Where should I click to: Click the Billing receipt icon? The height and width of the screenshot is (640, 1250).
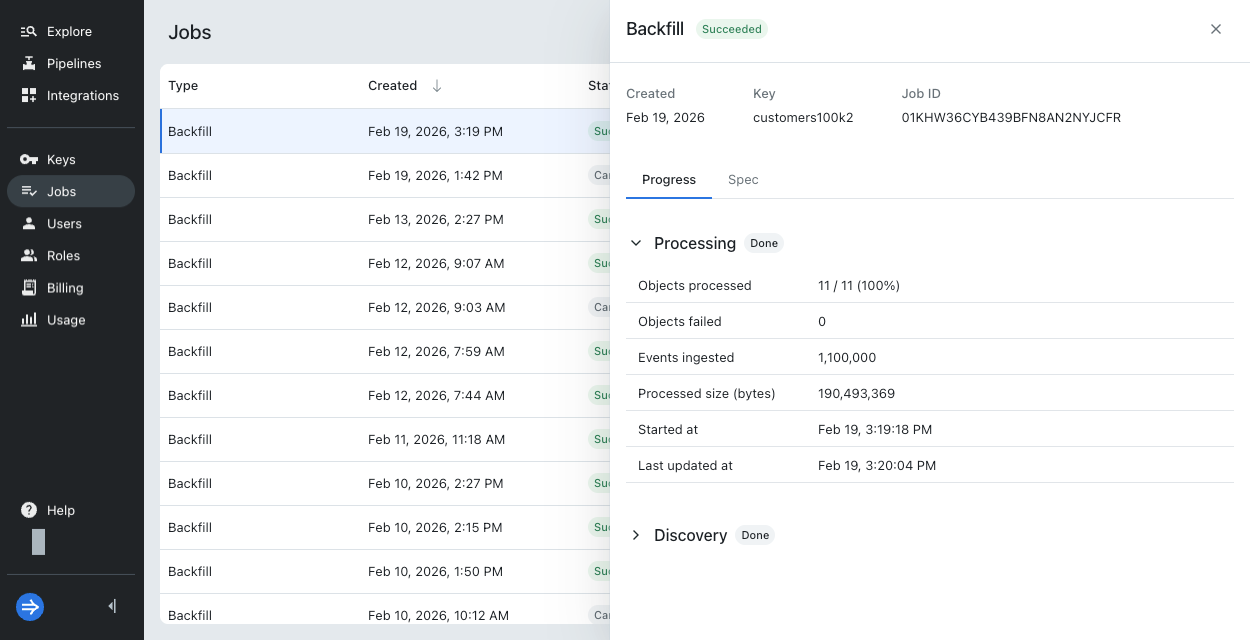[x=28, y=288]
